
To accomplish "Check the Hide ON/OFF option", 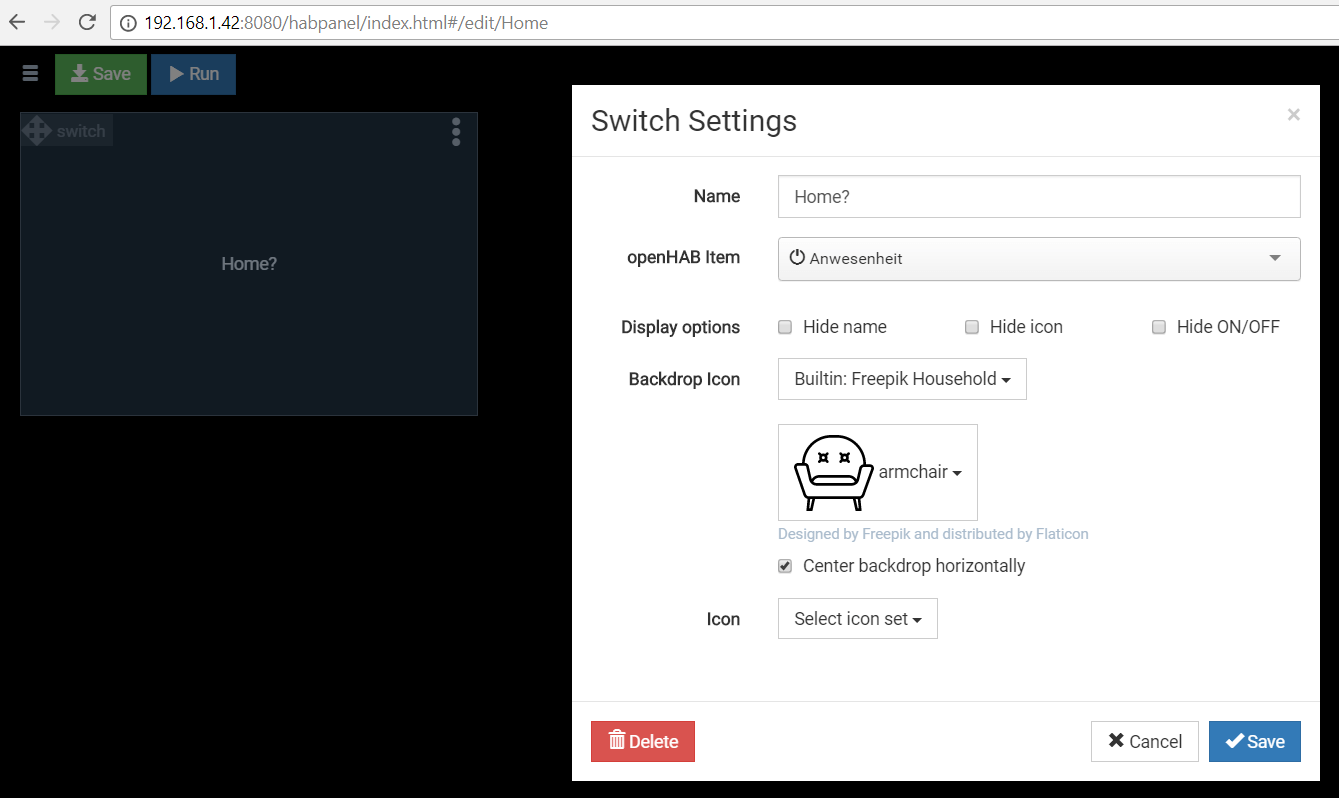I will point(1158,326).
